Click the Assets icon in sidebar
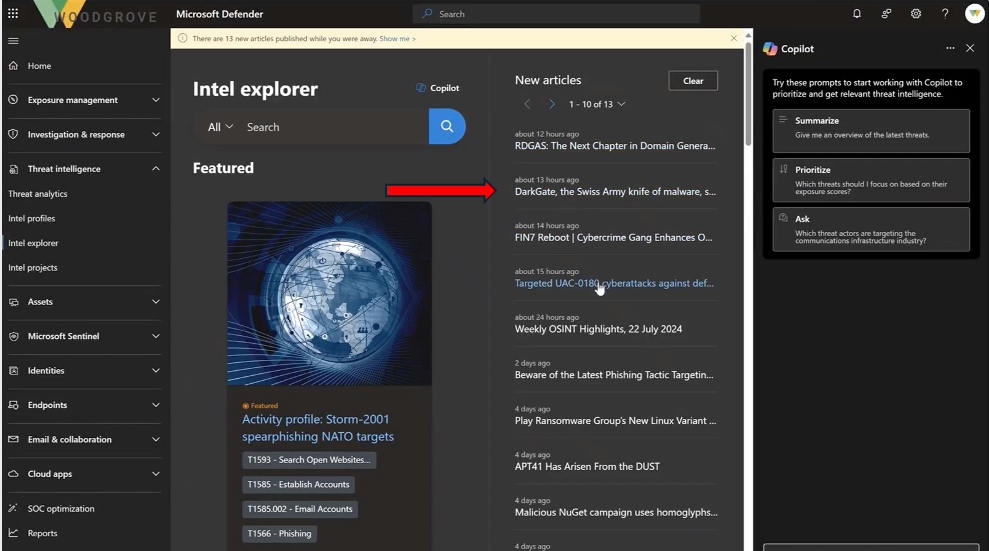 tap(13, 302)
